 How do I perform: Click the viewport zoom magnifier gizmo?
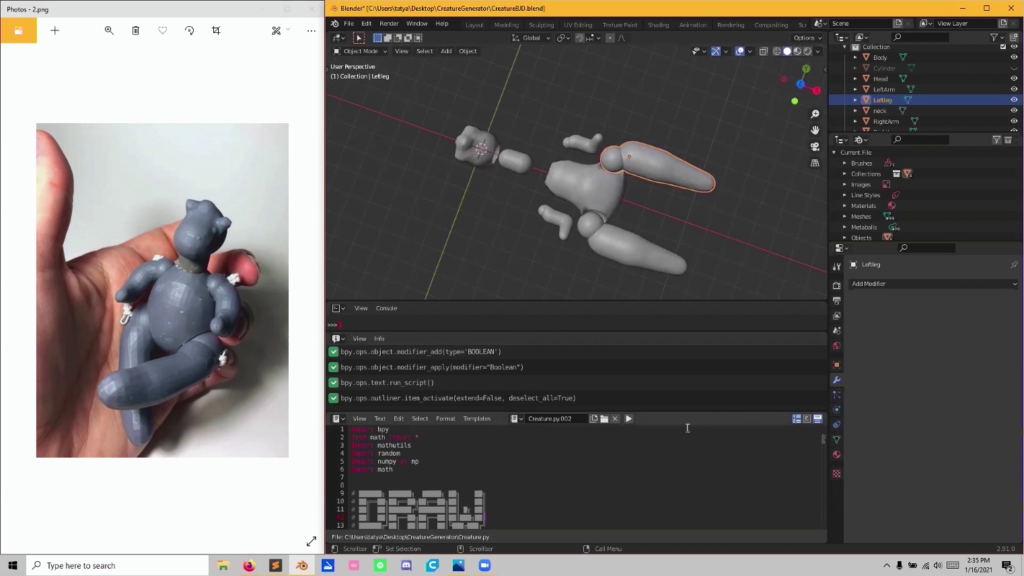[x=815, y=114]
